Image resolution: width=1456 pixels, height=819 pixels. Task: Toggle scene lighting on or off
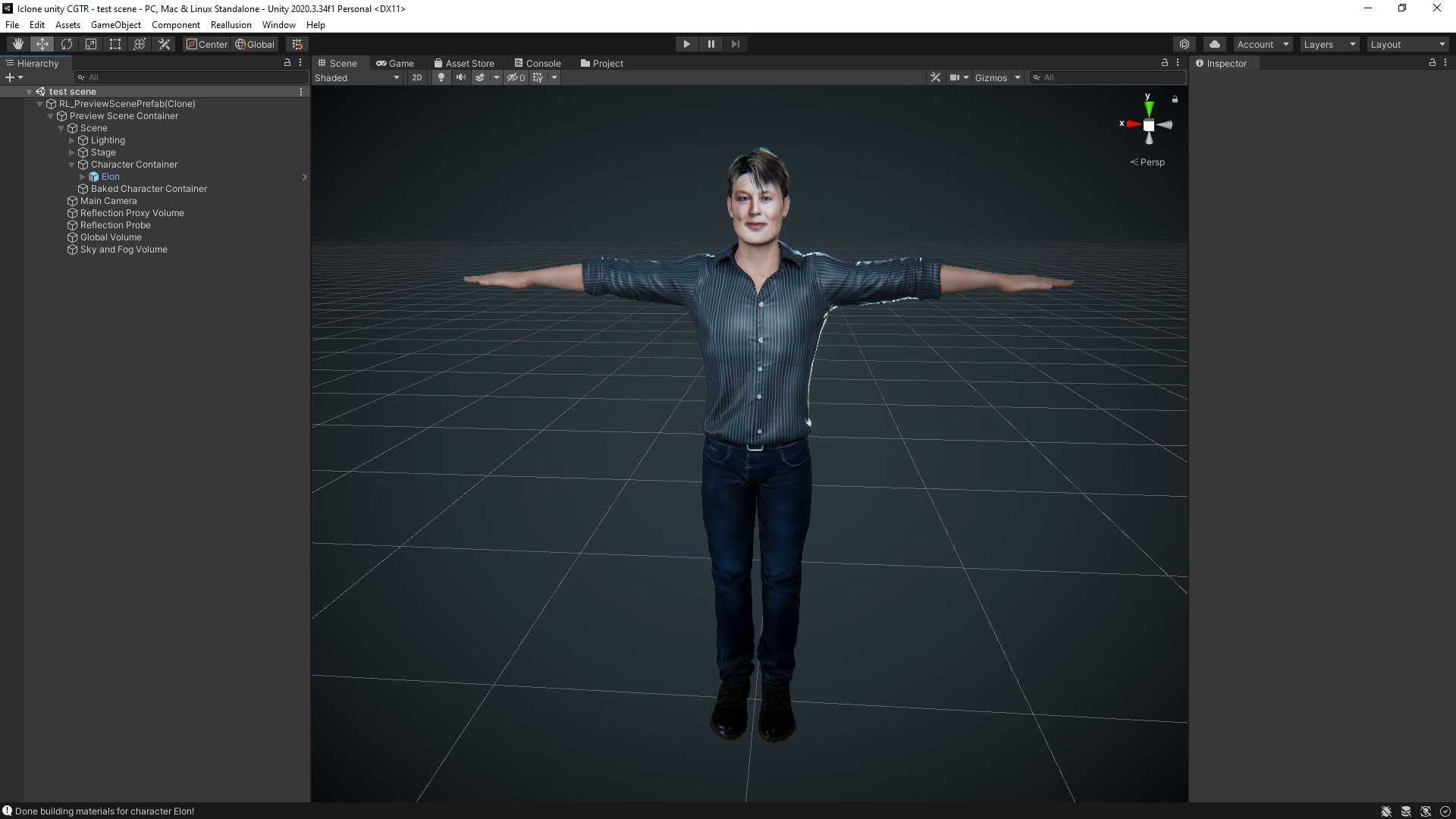click(x=441, y=77)
